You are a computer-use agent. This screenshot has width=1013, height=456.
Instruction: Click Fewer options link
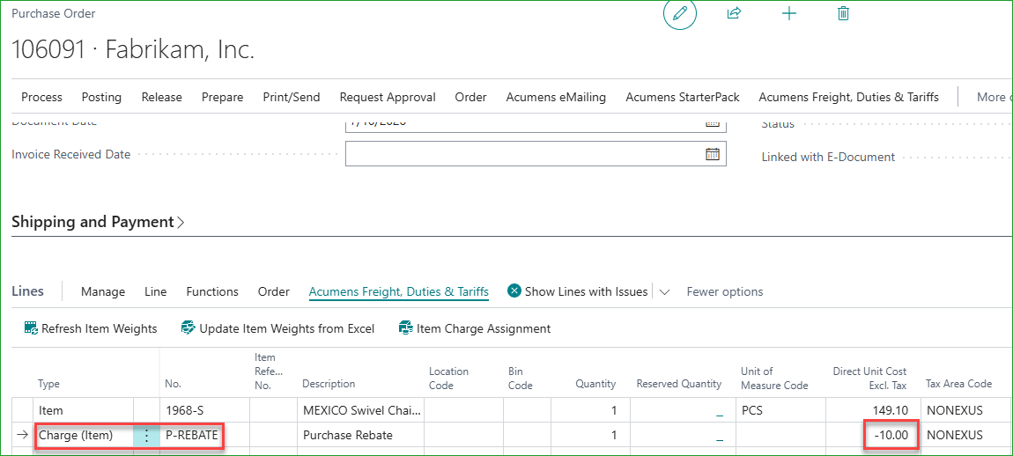tap(725, 292)
